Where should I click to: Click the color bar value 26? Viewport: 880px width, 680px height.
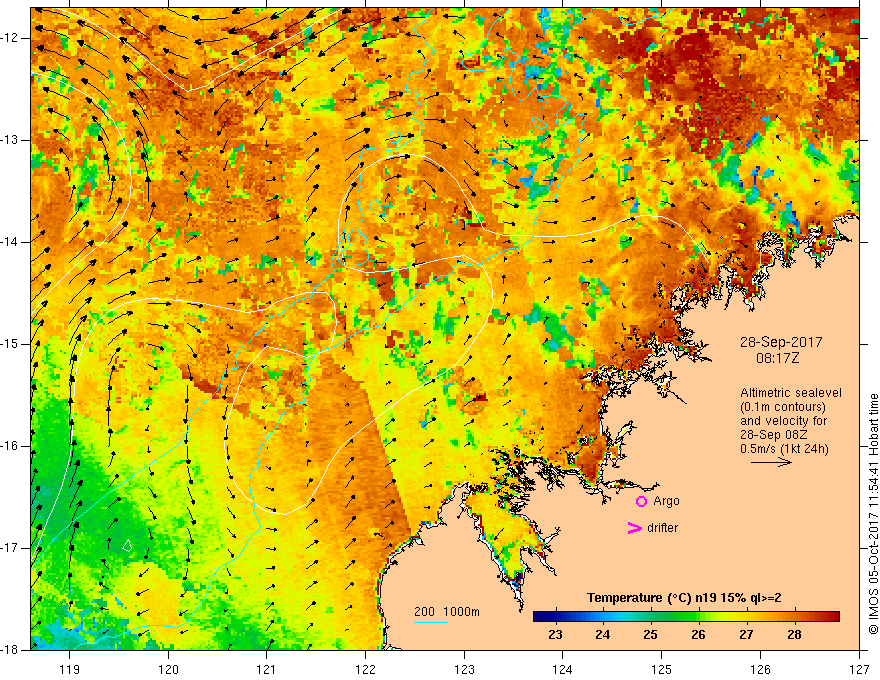click(698, 635)
